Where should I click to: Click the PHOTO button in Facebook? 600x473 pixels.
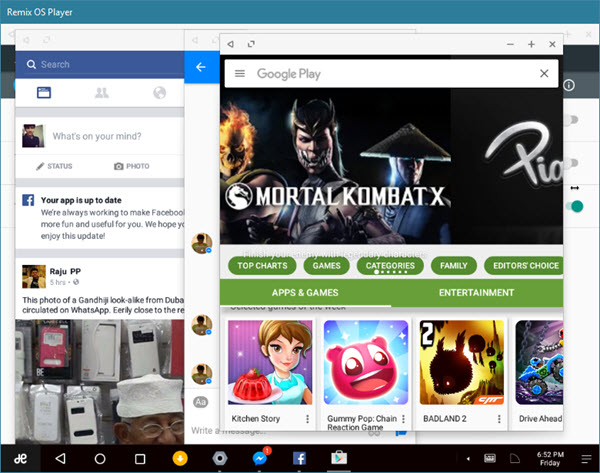coord(132,166)
